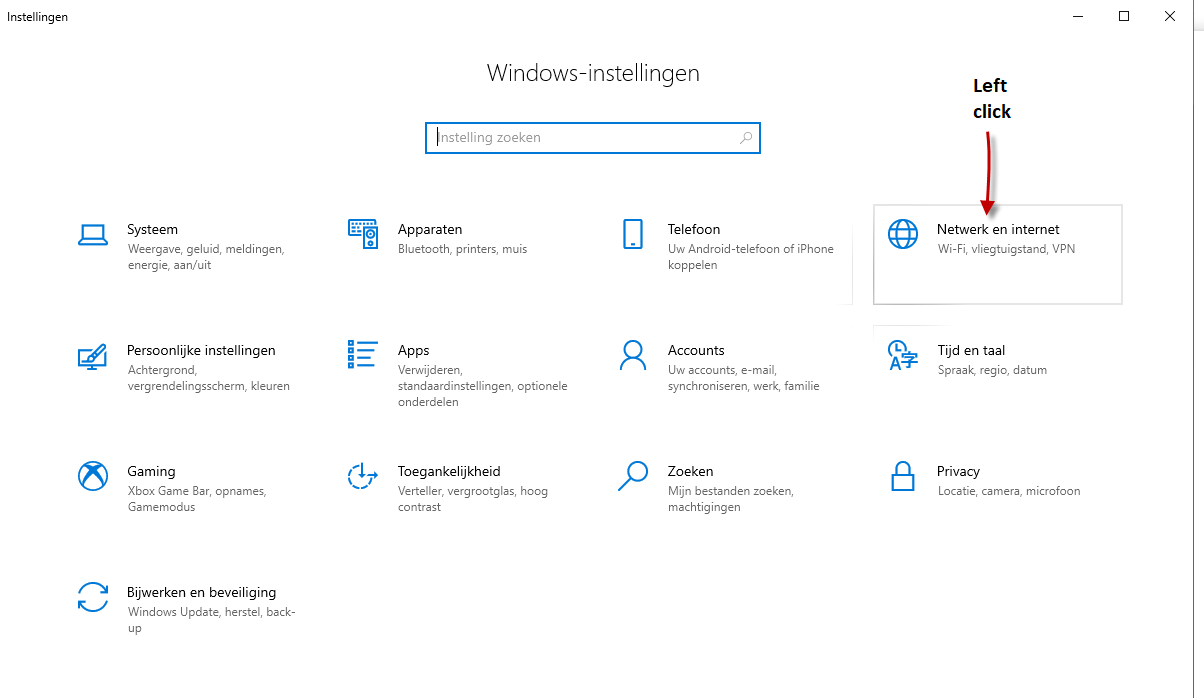
Task: Open 'Netwerk en internet' title
Action: [998, 229]
